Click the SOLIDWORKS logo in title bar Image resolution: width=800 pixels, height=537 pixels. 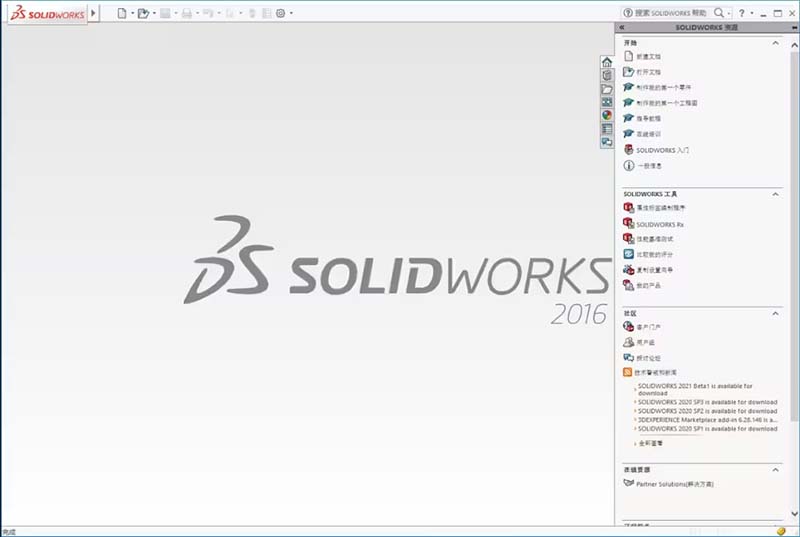[47, 13]
